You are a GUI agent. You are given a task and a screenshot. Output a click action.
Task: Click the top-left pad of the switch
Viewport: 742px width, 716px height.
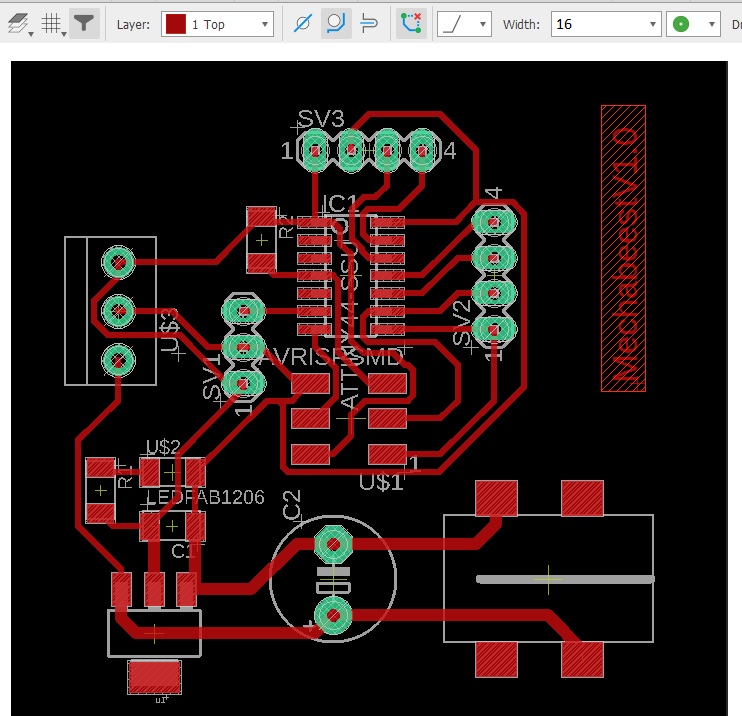click(496, 498)
